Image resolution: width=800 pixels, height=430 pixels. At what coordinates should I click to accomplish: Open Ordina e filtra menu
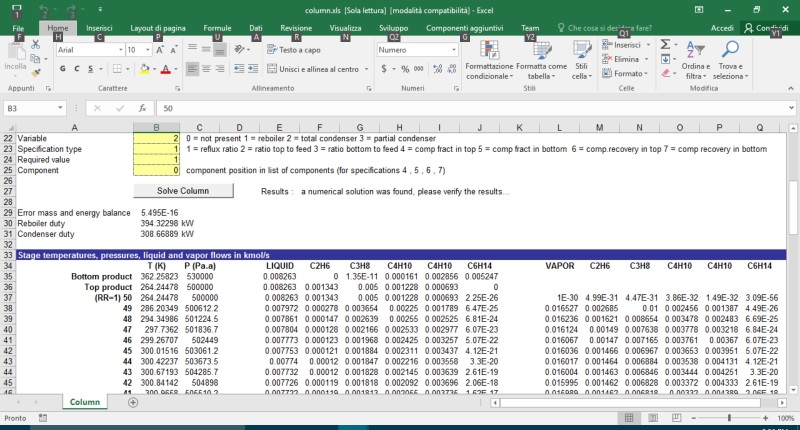tap(696, 60)
